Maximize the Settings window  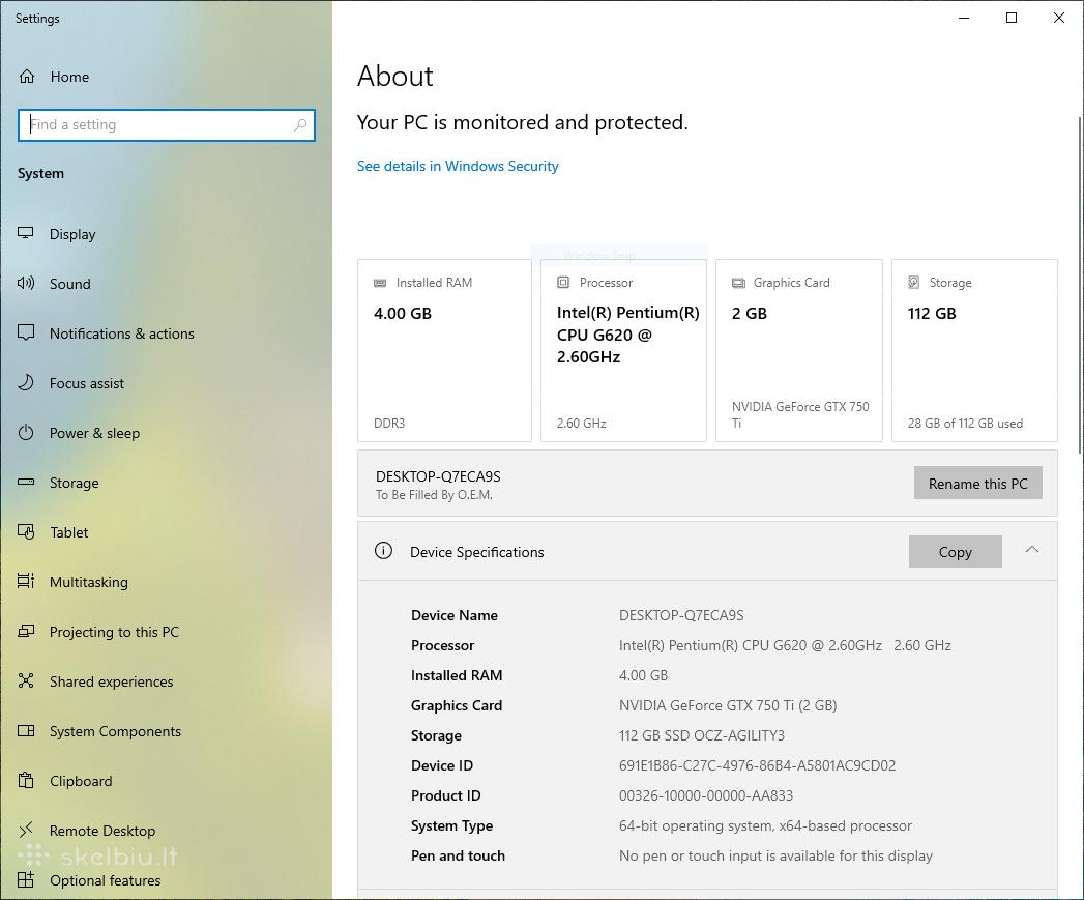[x=1011, y=18]
